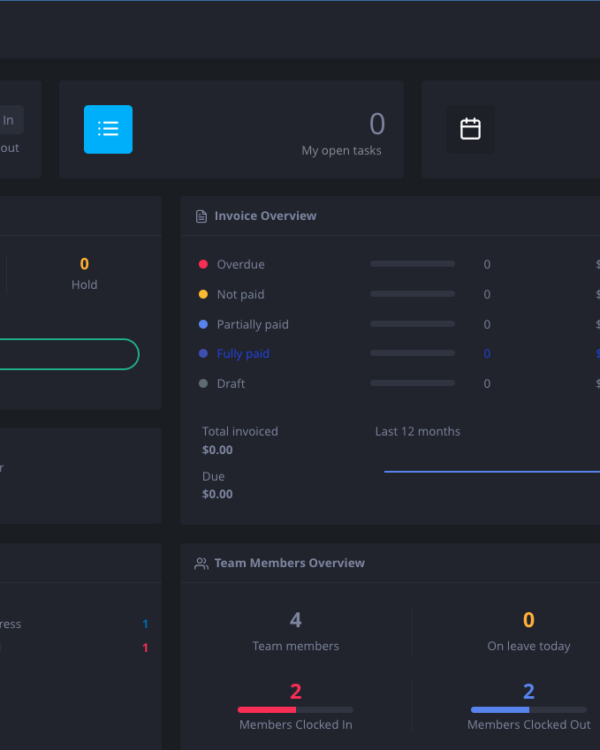Screen dimensions: 600x750
Task: Click the yellow Not paid status dot
Action: [x=203, y=294]
